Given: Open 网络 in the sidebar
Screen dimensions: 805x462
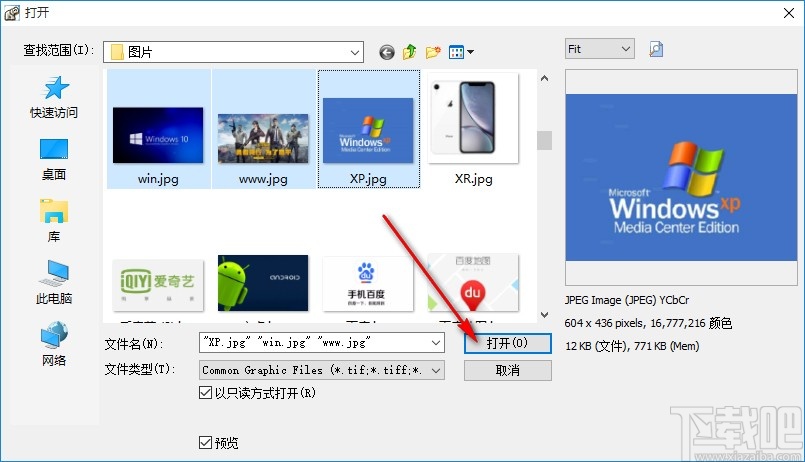Looking at the screenshot, I should pos(54,344).
